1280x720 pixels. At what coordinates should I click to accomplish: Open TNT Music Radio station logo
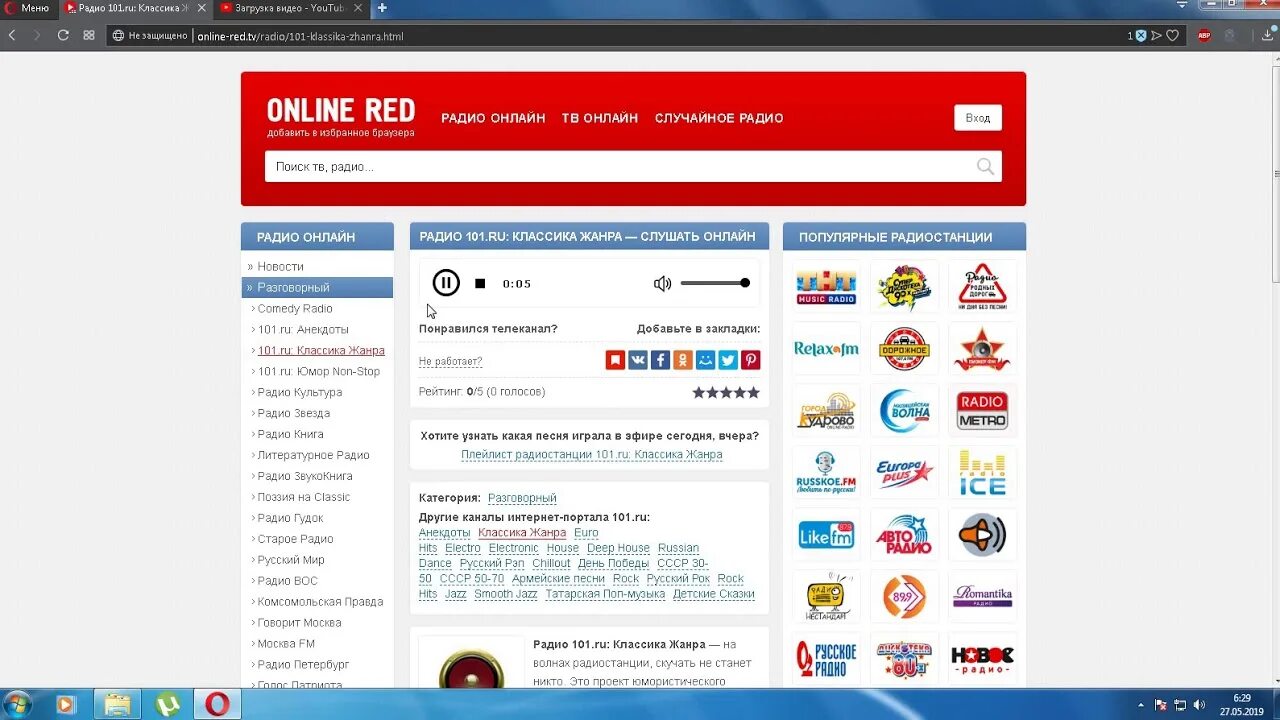826,286
